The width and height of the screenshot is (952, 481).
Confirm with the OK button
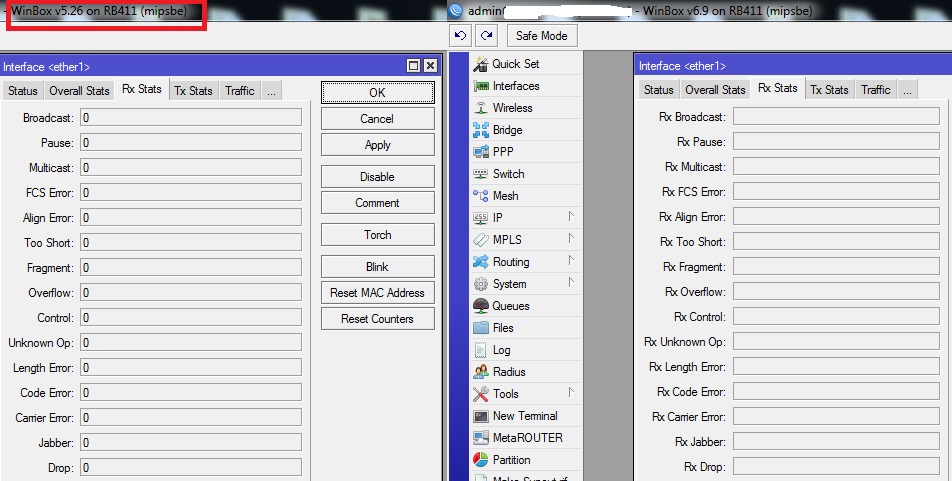click(x=378, y=92)
